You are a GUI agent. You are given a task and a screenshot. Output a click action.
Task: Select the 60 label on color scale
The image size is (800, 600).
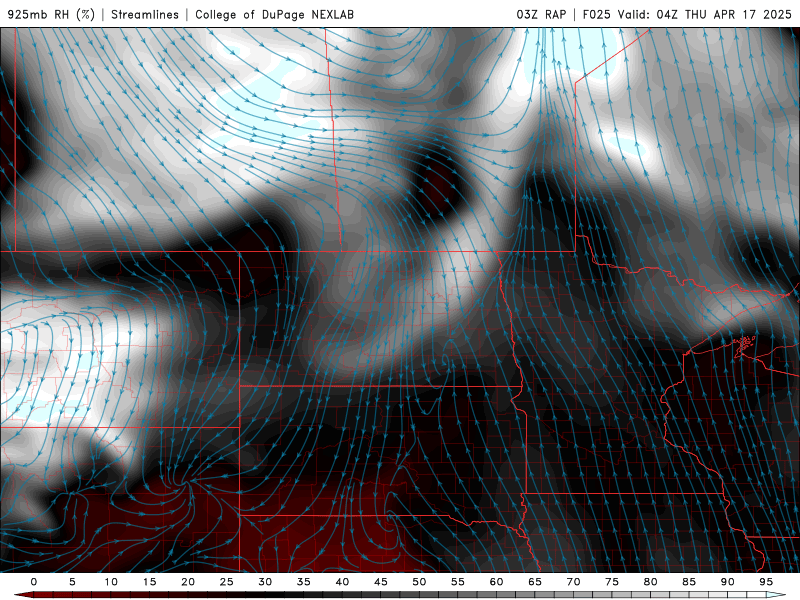coord(496,582)
